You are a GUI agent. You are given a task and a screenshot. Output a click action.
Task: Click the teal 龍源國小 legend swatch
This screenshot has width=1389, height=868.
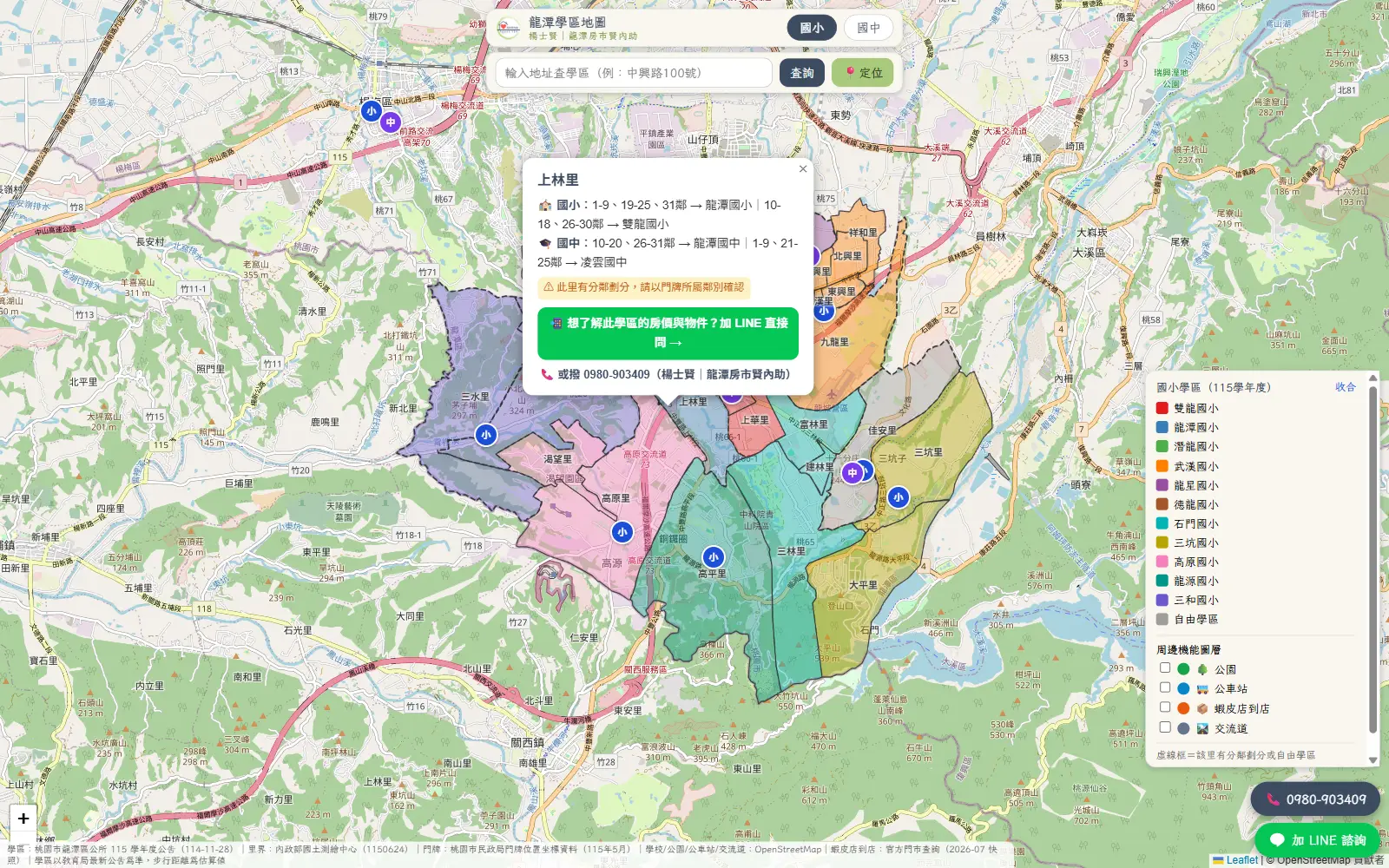tap(1162, 581)
